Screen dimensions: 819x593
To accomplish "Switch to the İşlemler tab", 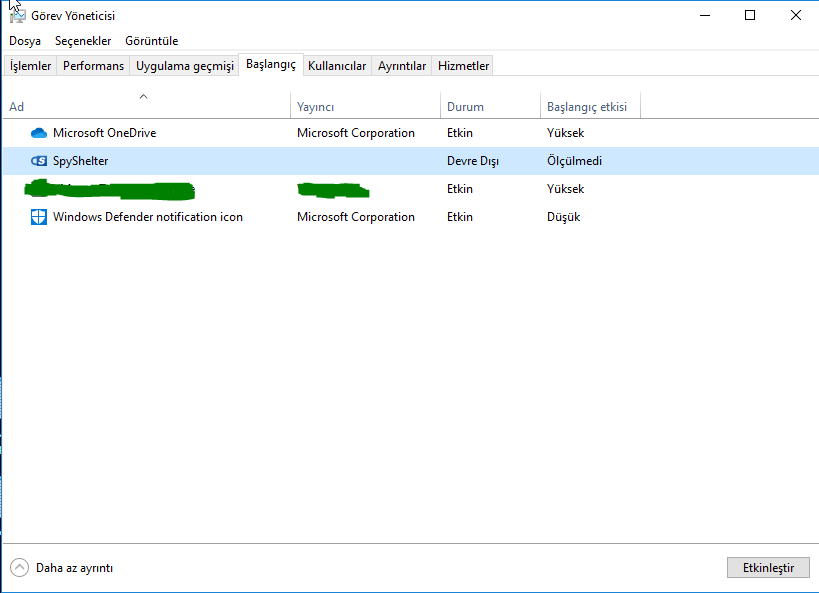I will [x=30, y=66].
